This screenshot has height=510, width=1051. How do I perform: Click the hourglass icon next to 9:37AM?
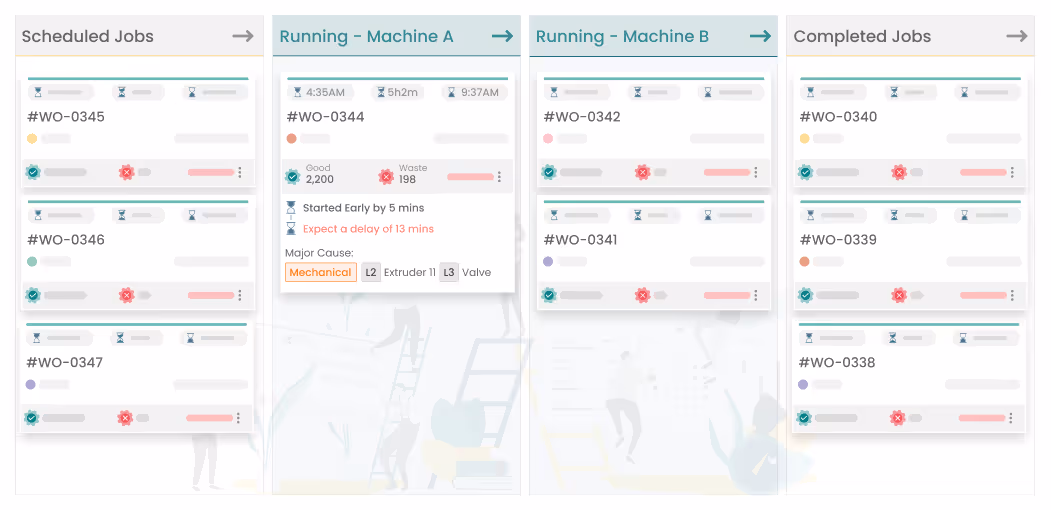click(x=452, y=92)
